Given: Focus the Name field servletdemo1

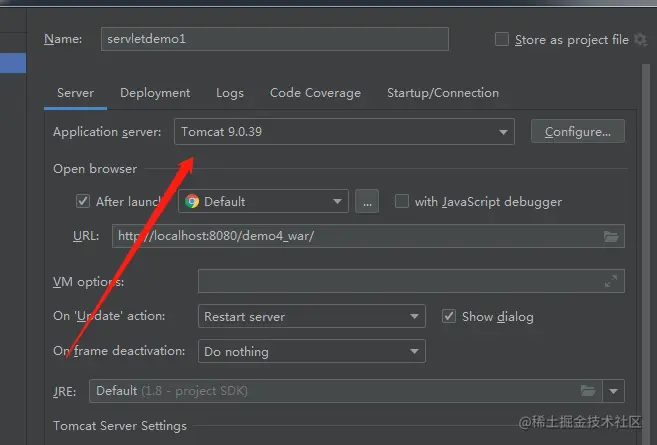Looking at the screenshot, I should [x=275, y=39].
